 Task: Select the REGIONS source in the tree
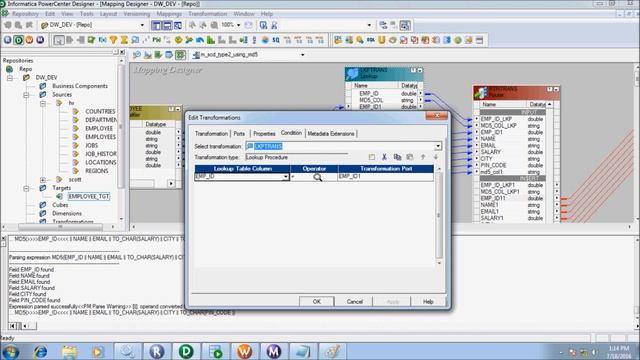(97, 171)
